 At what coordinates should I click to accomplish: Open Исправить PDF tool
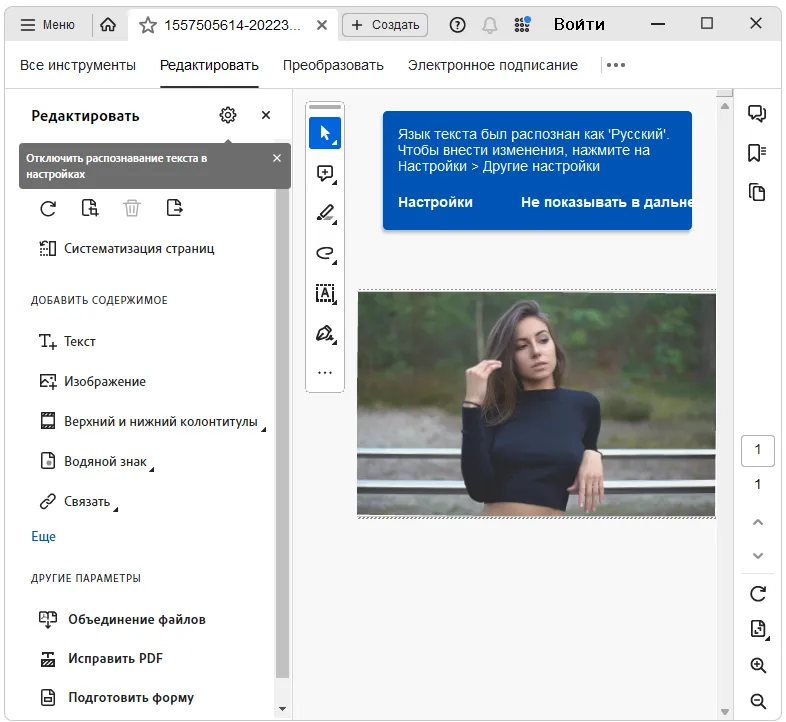[101, 658]
